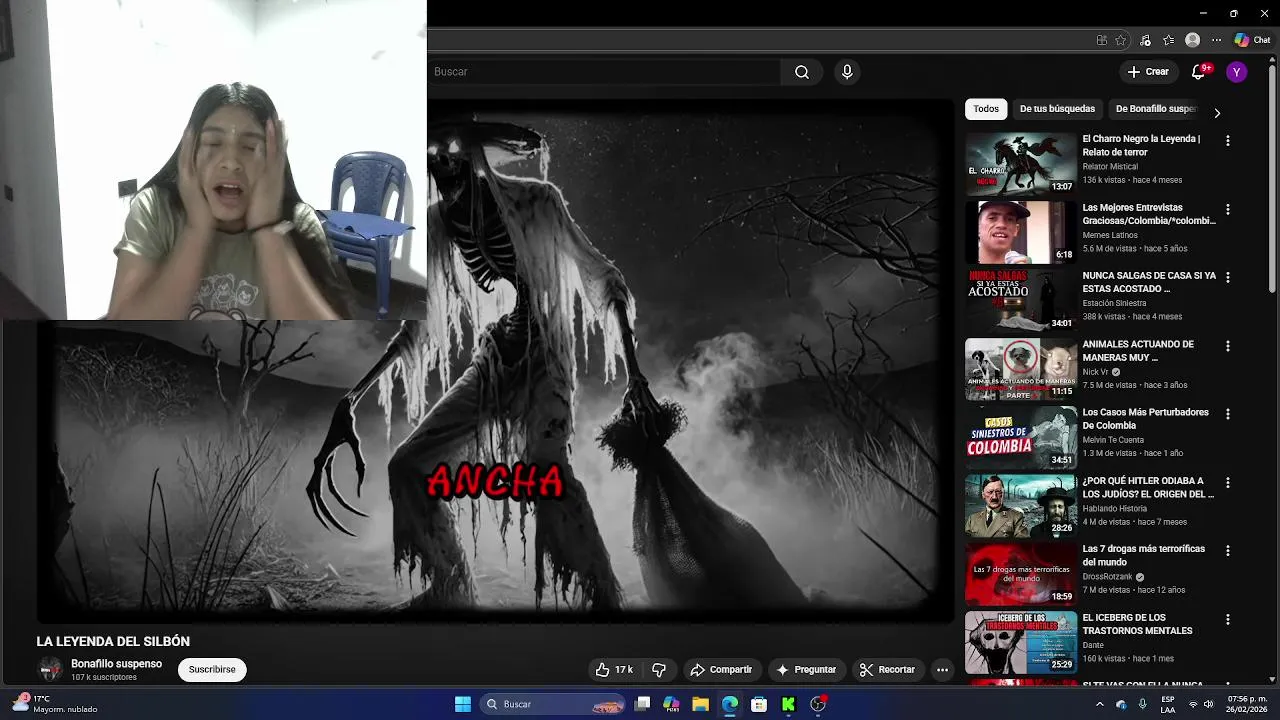Viewport: 1280px width, 720px height.
Task: Show more filter chips with right arrow
Action: (1217, 113)
